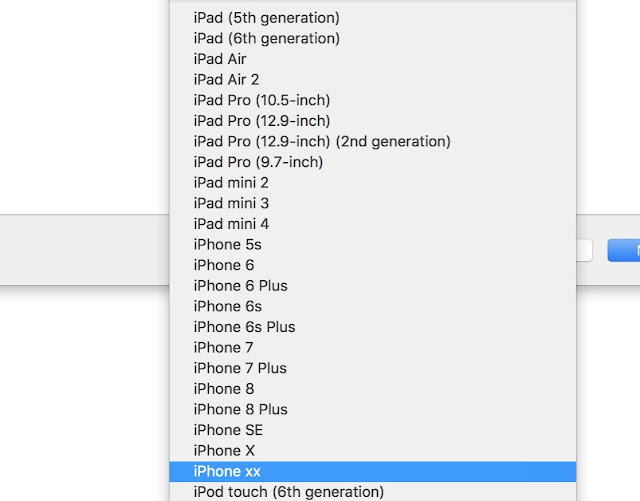Choose iPad (6th generation) option

click(x=372, y=38)
